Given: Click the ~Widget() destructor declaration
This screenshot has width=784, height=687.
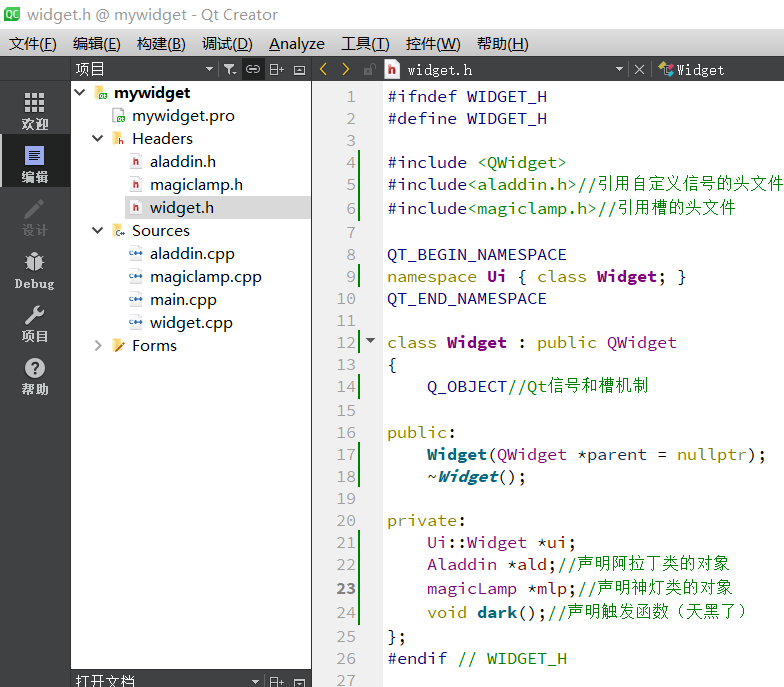Looking at the screenshot, I should coord(476,476).
